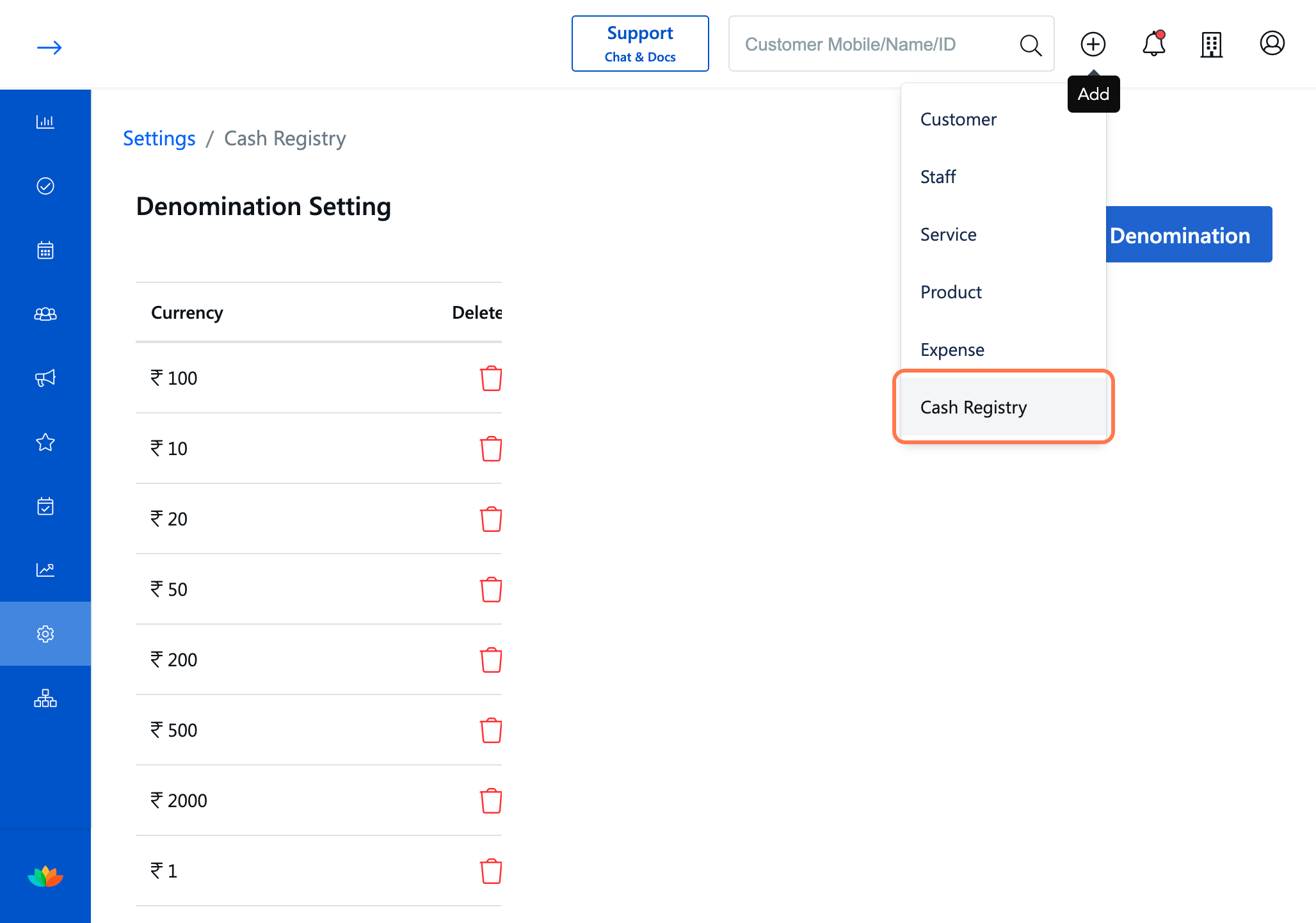Delete the ₹ 10 denomination
The width and height of the screenshot is (1316, 923).
491,449
